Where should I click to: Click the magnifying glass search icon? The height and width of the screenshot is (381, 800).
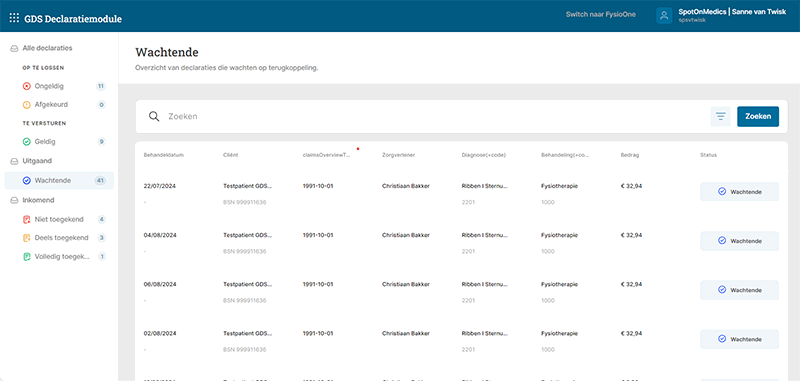[x=154, y=116]
